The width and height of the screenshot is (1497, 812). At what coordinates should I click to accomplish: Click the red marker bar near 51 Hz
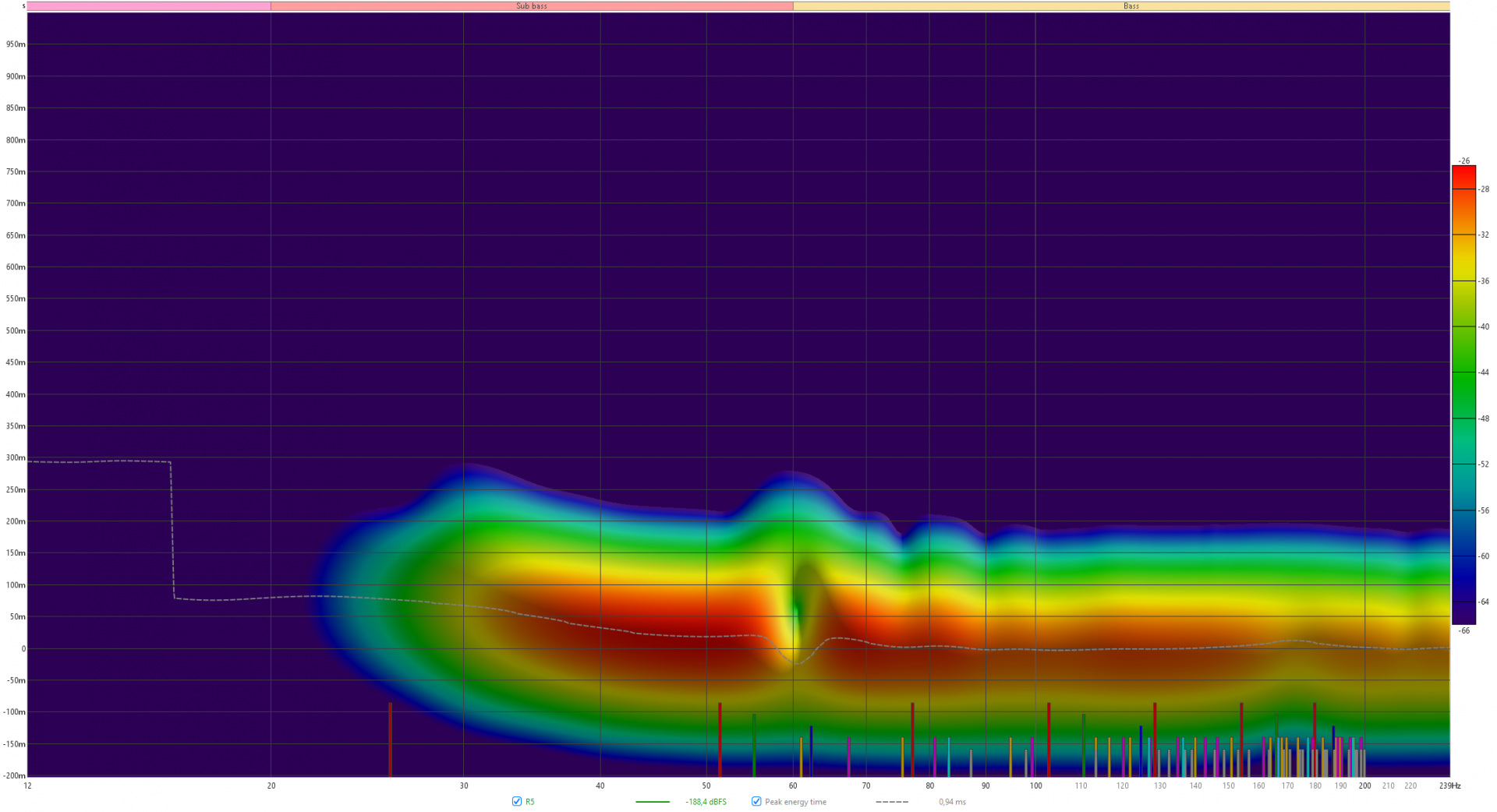point(720,739)
